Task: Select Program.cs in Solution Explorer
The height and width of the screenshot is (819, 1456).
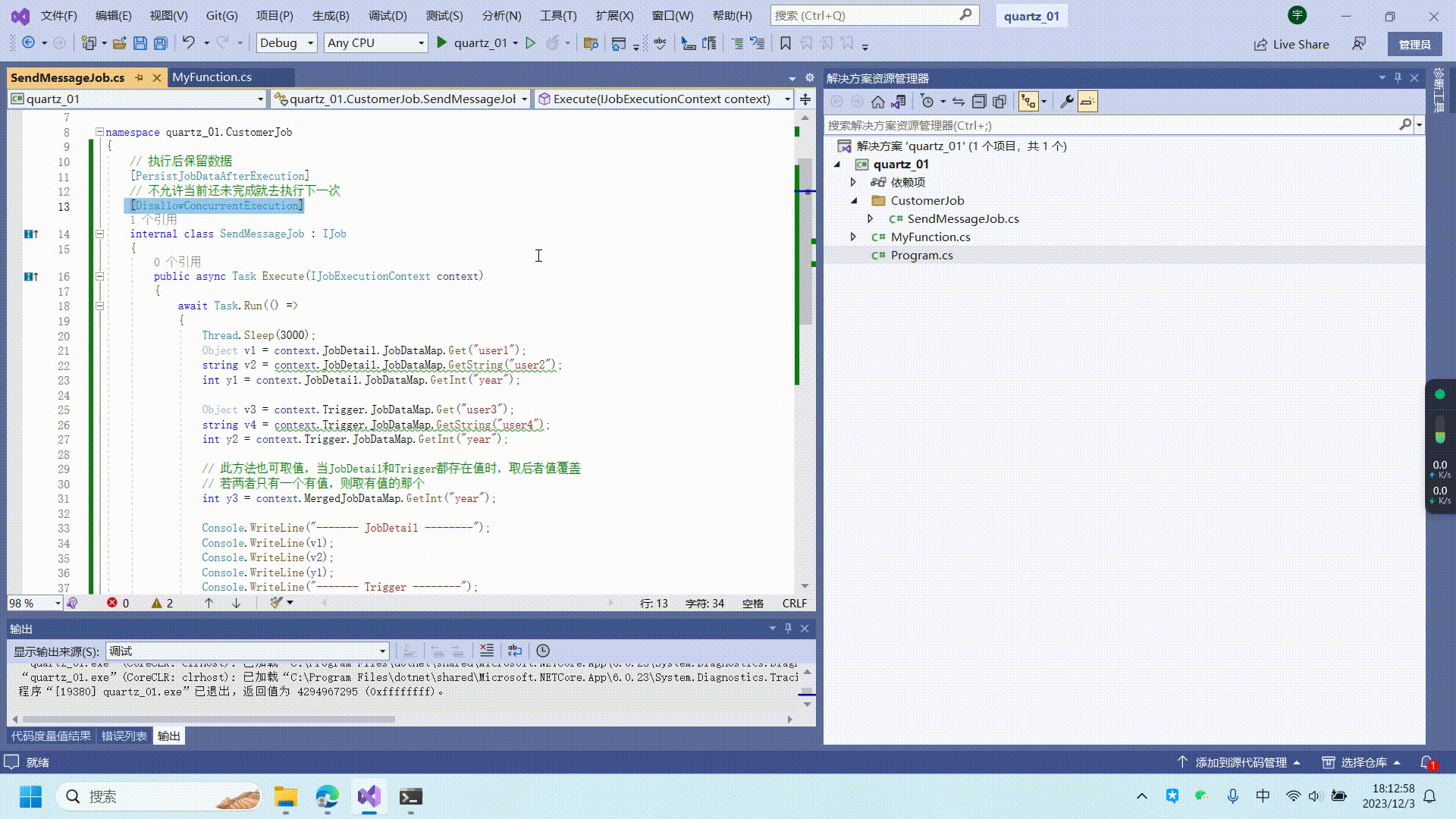Action: pyautogui.click(x=921, y=256)
